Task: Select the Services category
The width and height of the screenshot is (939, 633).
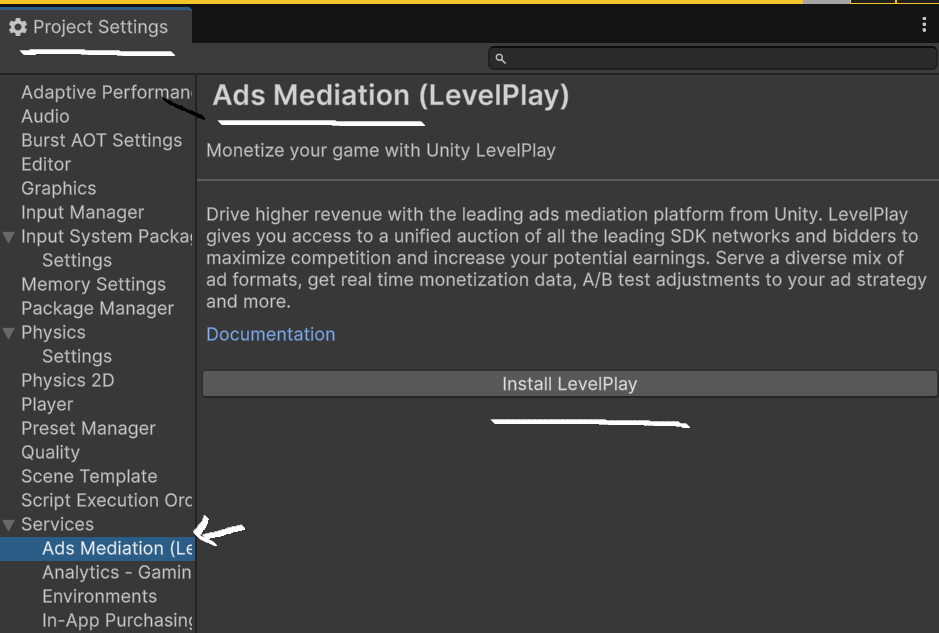Action: (57, 524)
